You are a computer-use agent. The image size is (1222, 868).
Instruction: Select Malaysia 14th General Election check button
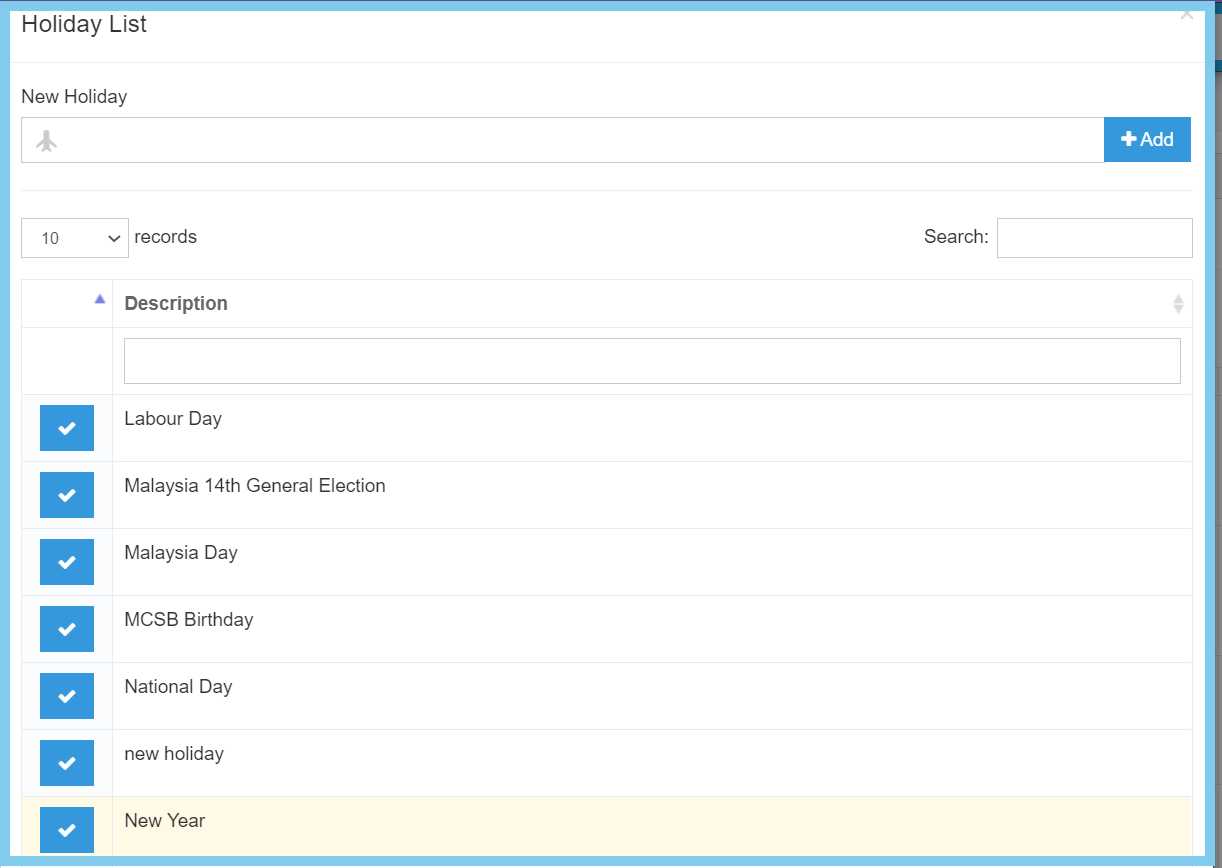(67, 495)
